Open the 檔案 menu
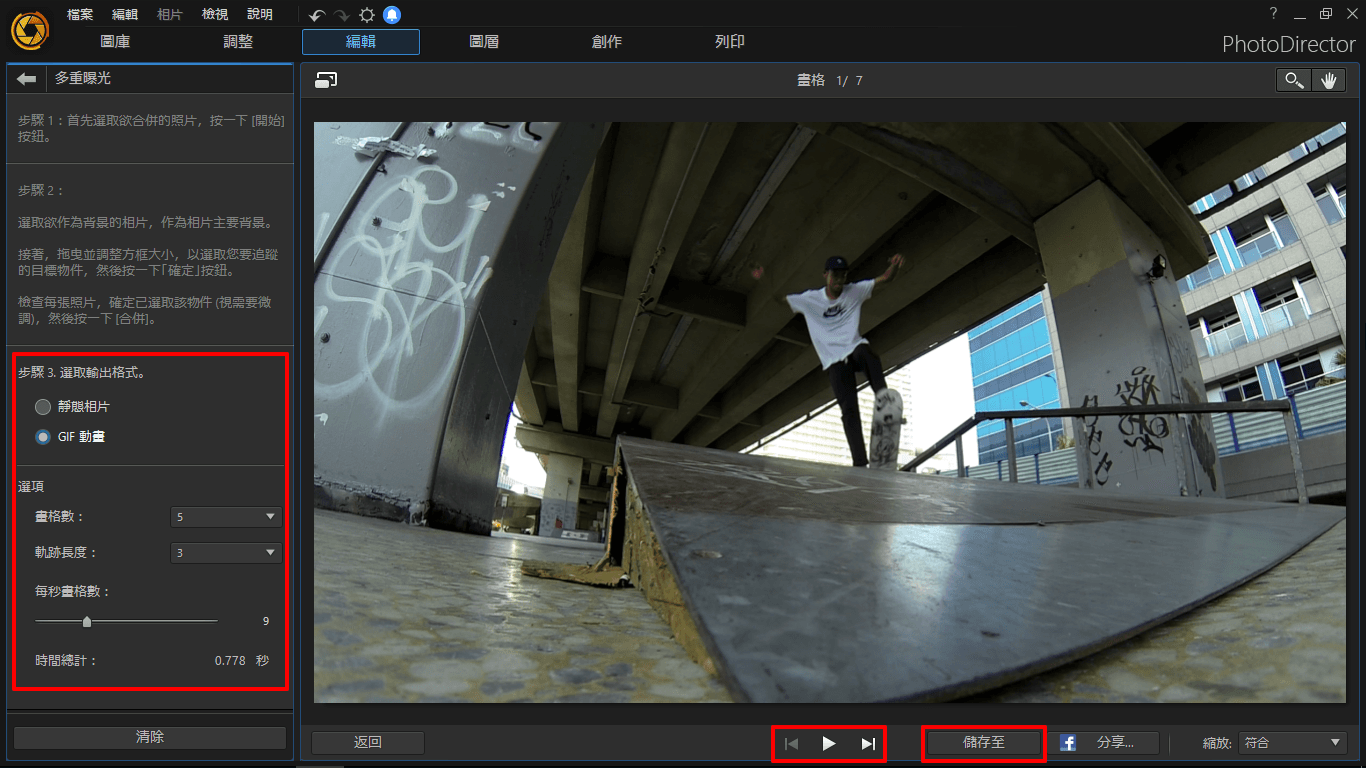The width and height of the screenshot is (1366, 768). click(x=80, y=15)
